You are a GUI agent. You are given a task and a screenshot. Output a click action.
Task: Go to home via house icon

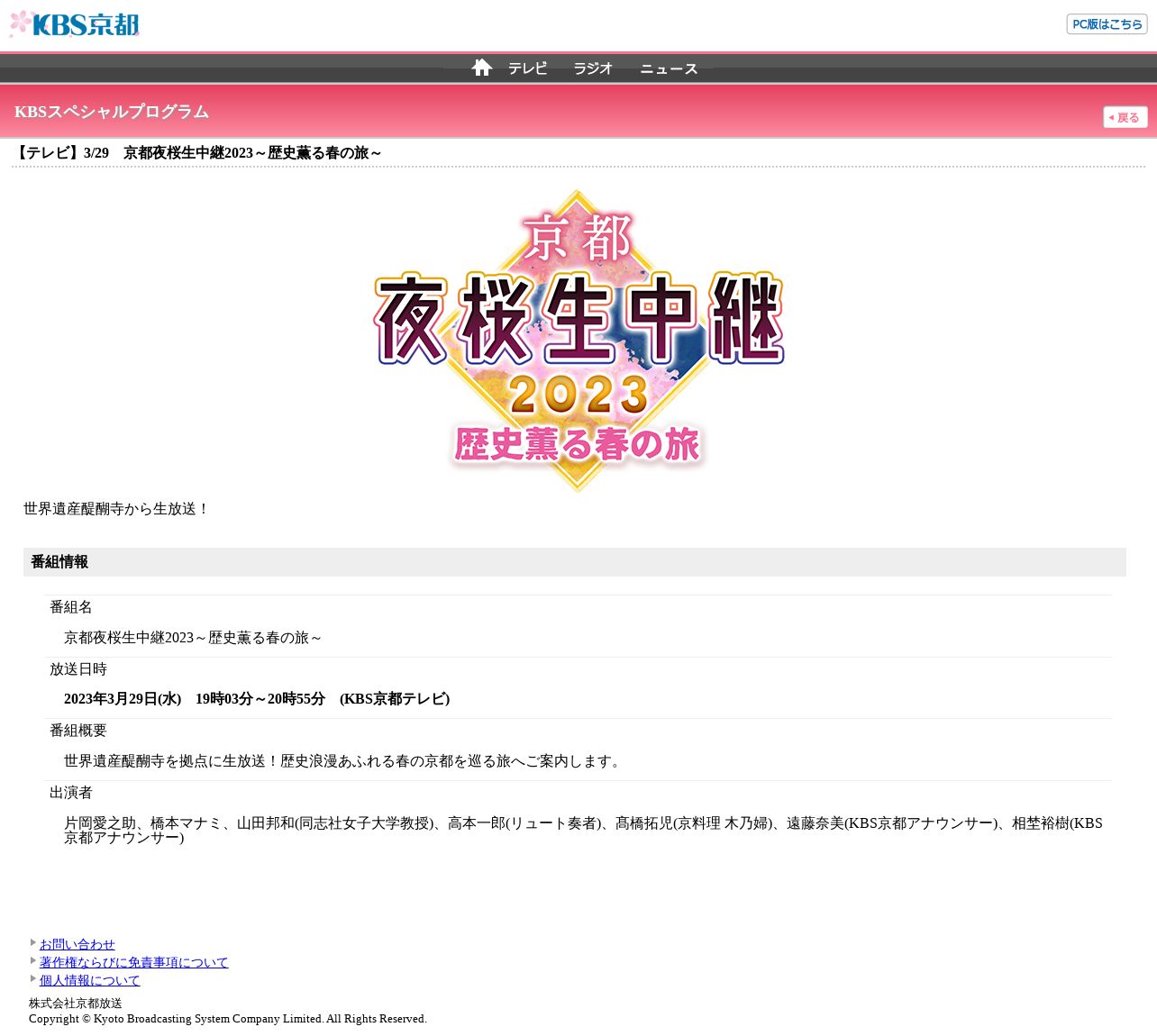482,68
